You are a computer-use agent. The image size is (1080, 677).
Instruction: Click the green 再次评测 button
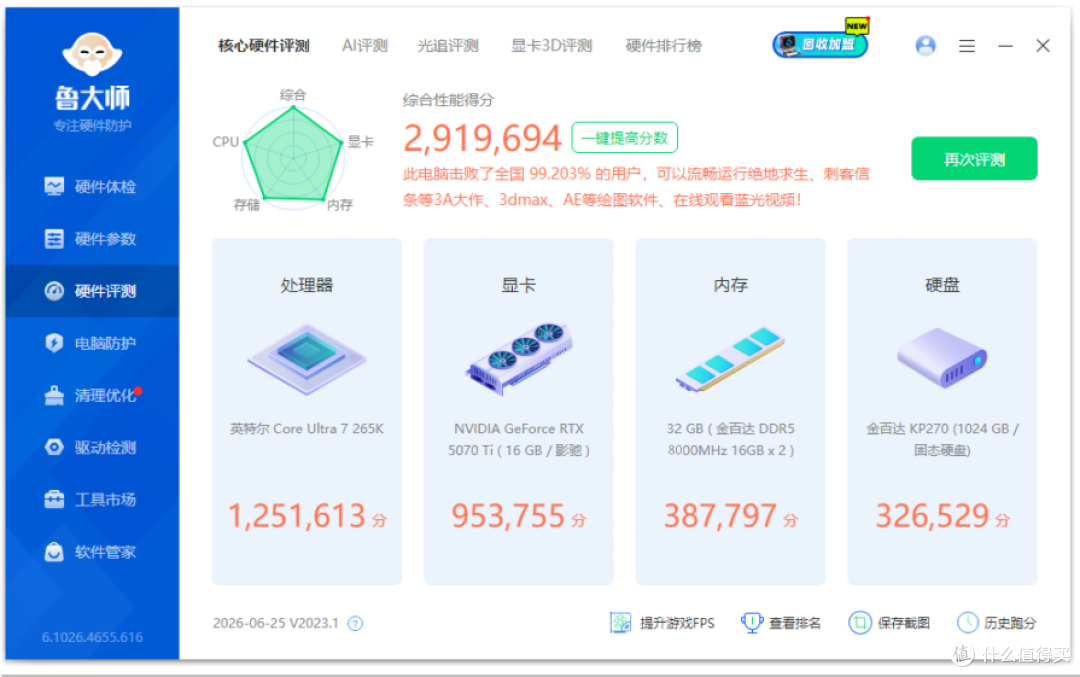[974, 159]
